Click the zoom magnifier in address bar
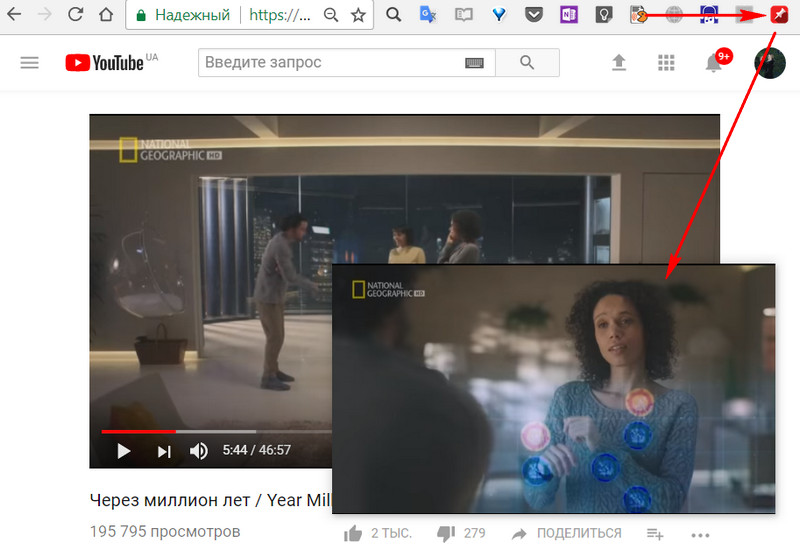The image size is (800, 550). (331, 15)
